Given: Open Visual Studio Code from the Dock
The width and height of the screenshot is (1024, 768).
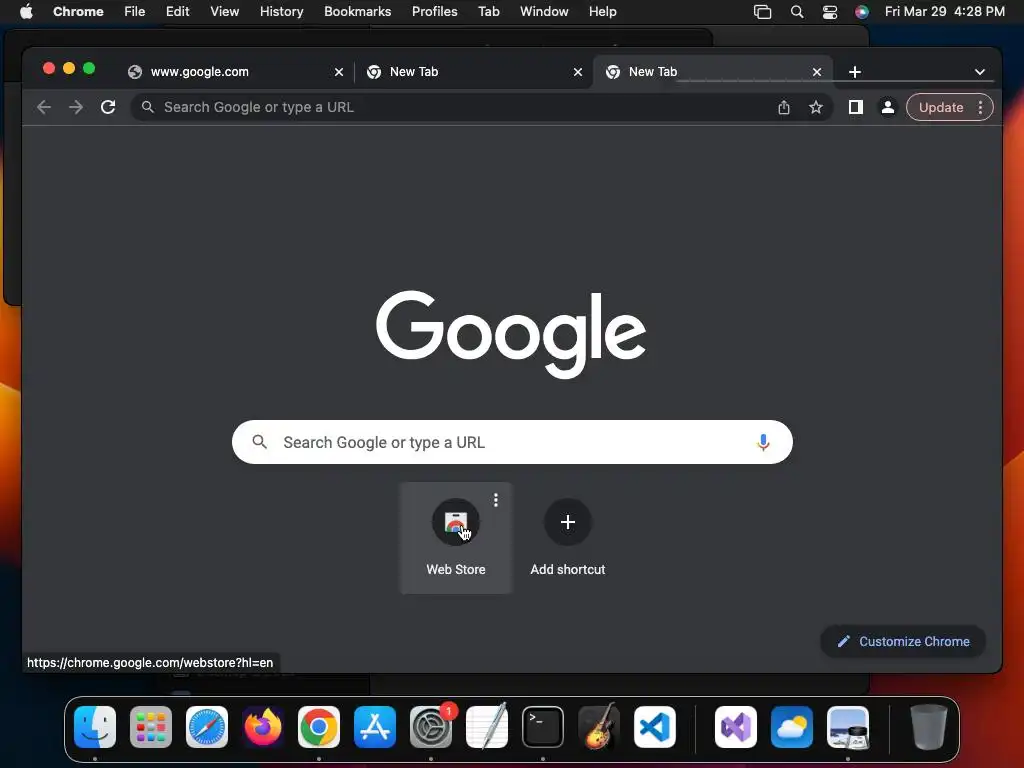Looking at the screenshot, I should point(654,727).
